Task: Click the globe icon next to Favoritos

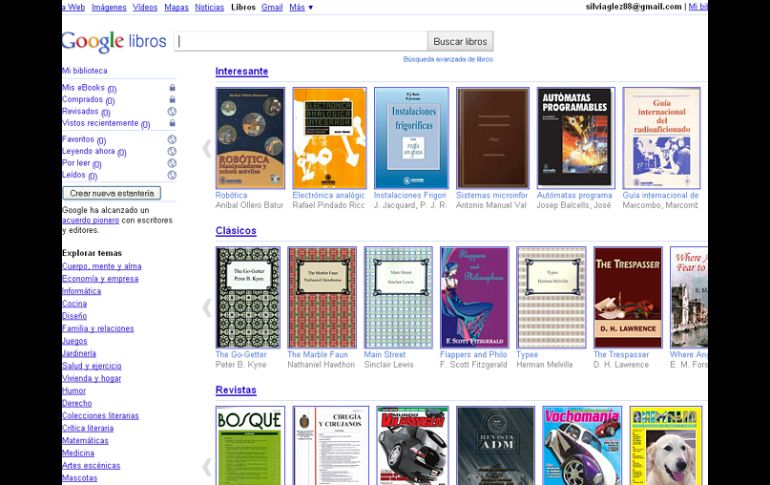Action: point(172,139)
